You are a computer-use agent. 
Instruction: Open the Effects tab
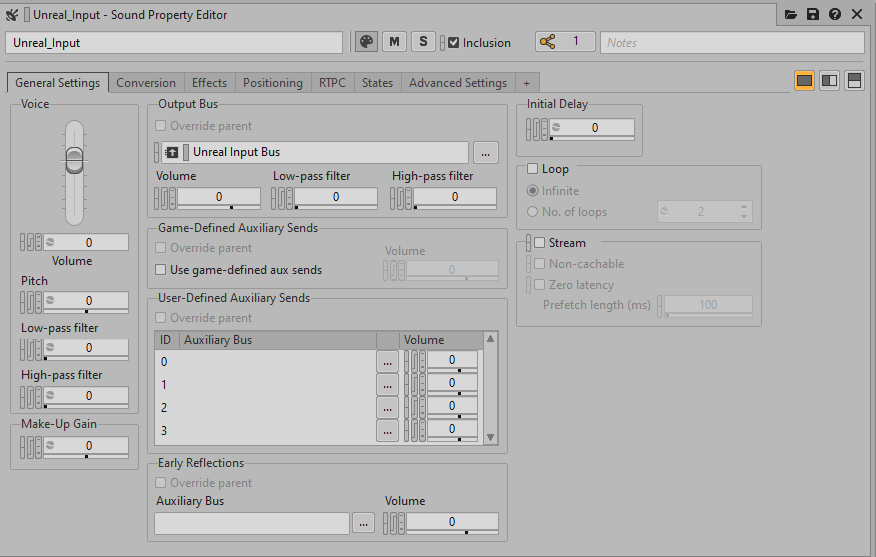click(209, 83)
